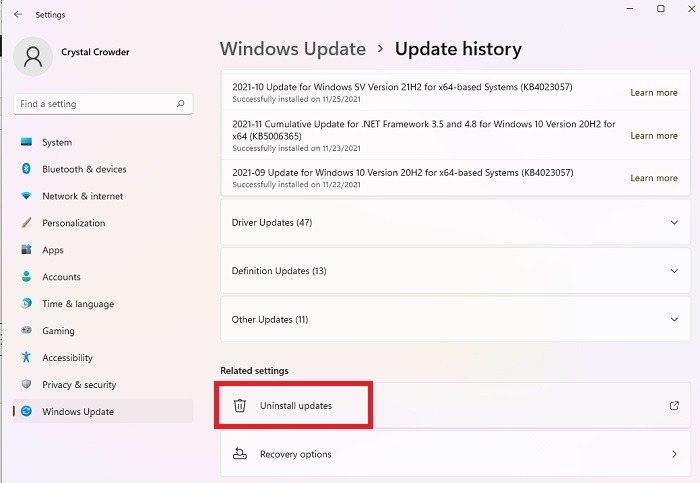Click the Uninstall updates label
The height and width of the screenshot is (483, 700).
pos(296,405)
